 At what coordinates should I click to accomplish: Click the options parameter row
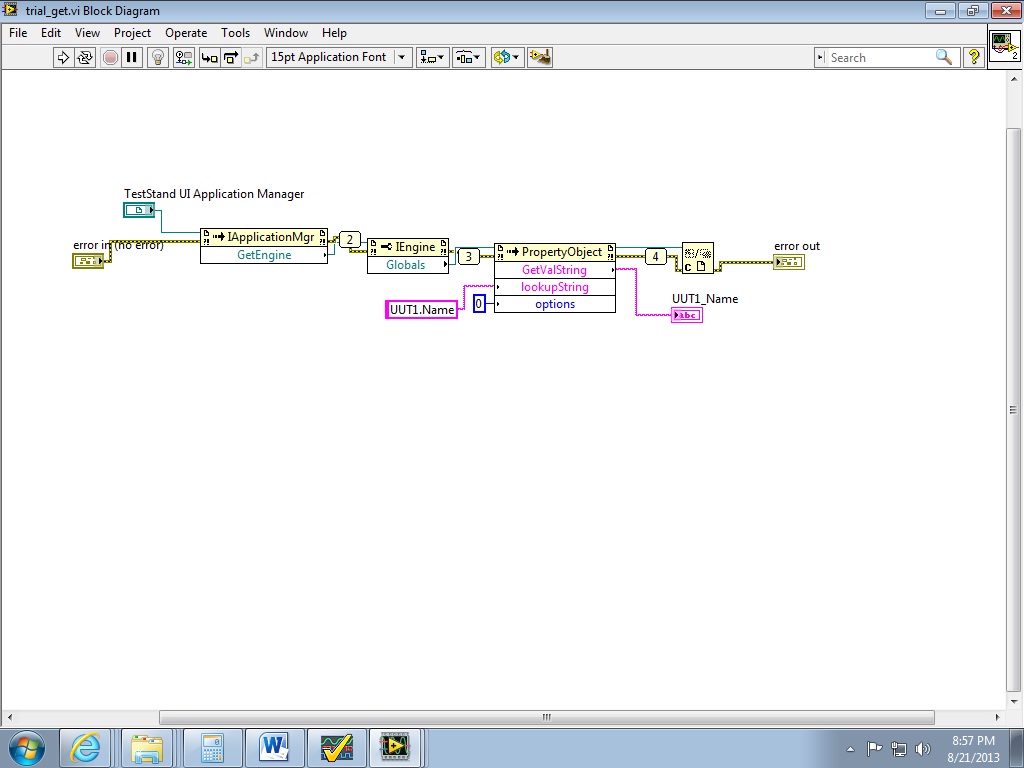point(555,304)
